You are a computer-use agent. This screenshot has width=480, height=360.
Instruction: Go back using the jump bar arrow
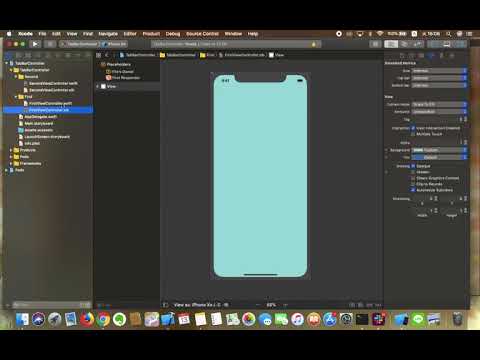click(107, 55)
